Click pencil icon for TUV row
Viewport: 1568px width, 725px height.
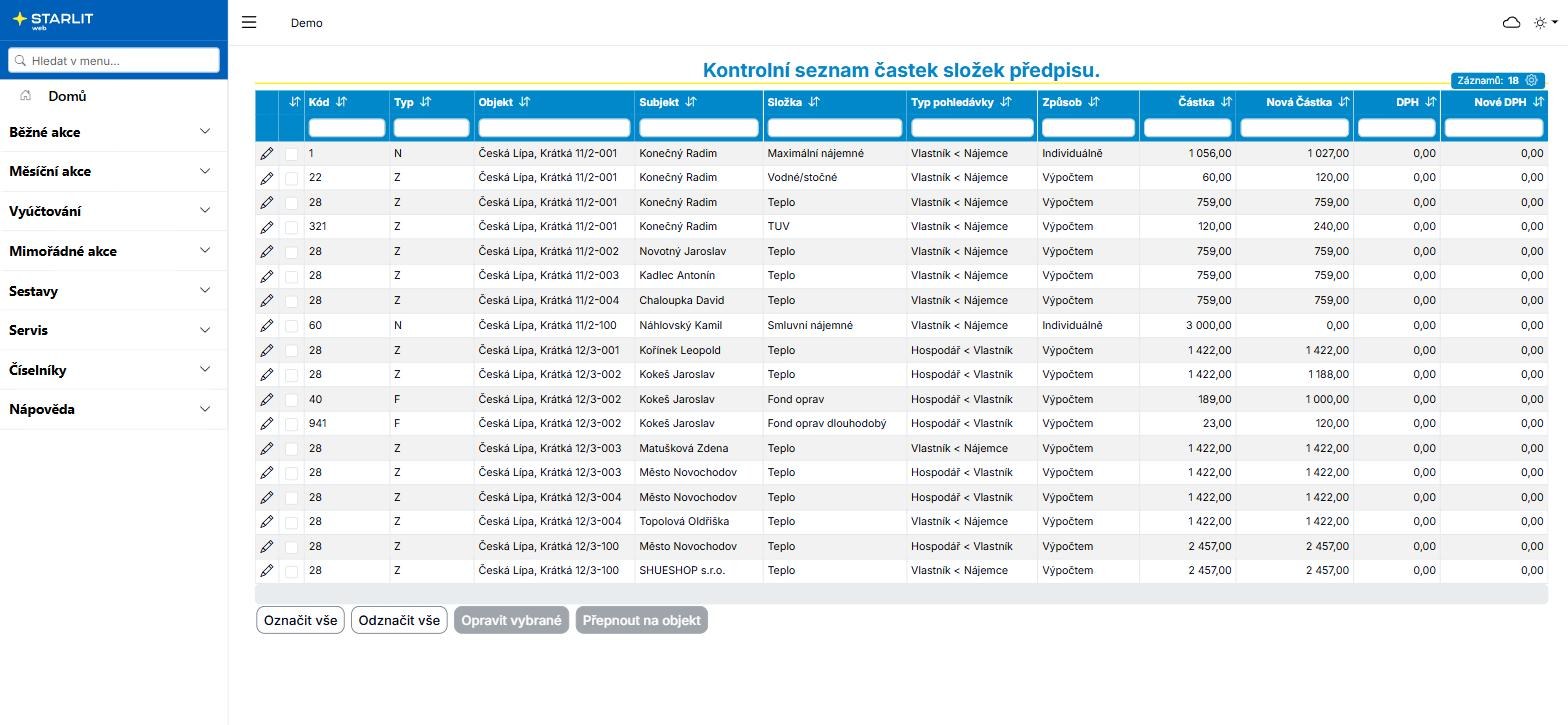click(266, 227)
